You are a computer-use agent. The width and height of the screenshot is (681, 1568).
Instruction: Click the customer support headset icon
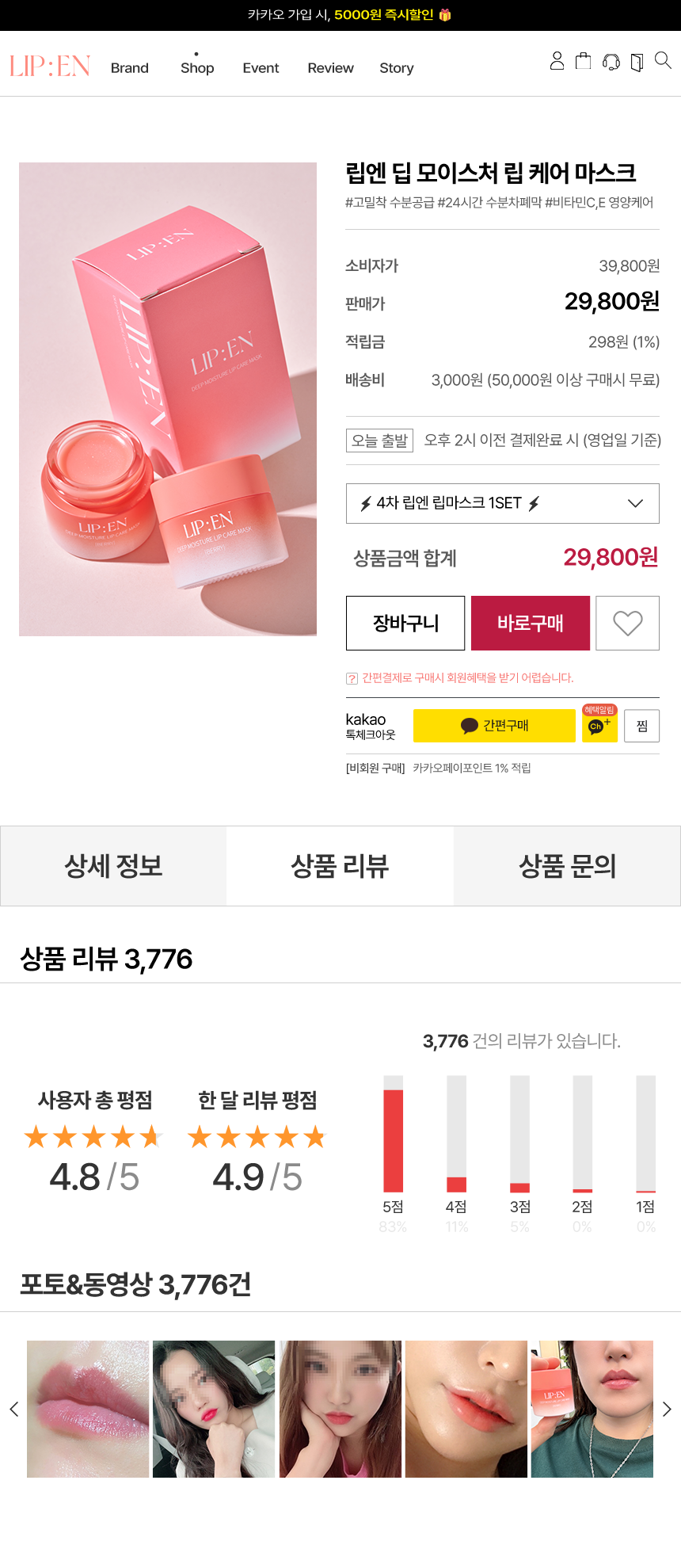point(611,62)
